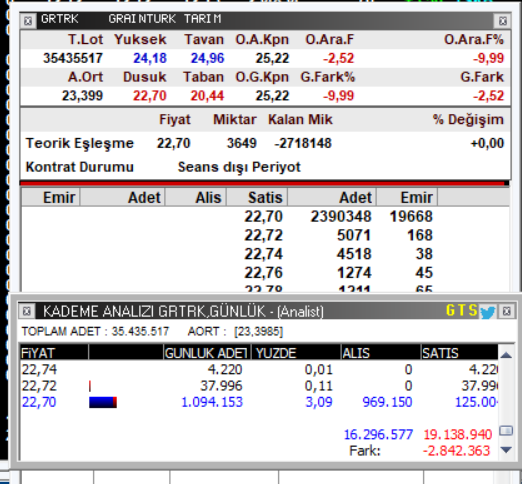Viewport: 522px width, 484px height.
Task: Click the Kalan Mik value -2718148
Action: (303, 143)
